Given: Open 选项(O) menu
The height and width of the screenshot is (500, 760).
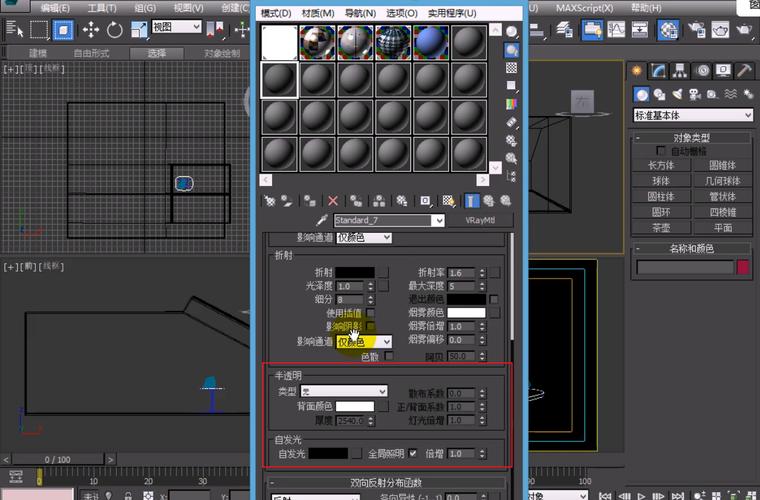Looking at the screenshot, I should (x=402, y=13).
